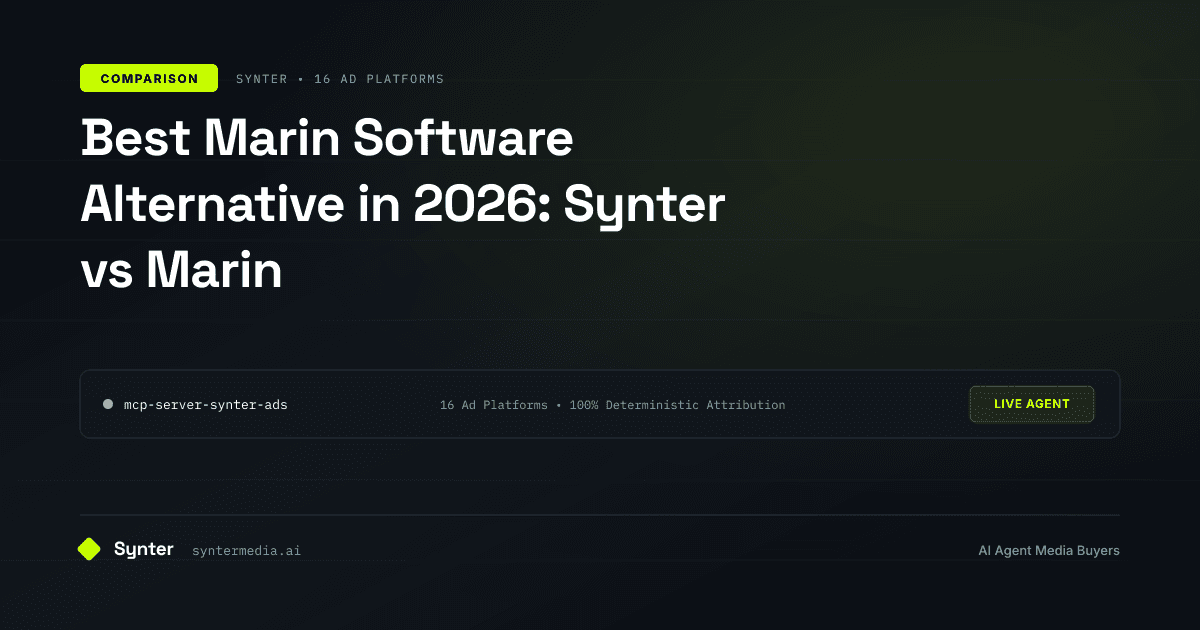Click the gray status dot beside mcp-server-synter-ads
Image resolution: width=1200 pixels, height=630 pixels.
[x=108, y=404]
